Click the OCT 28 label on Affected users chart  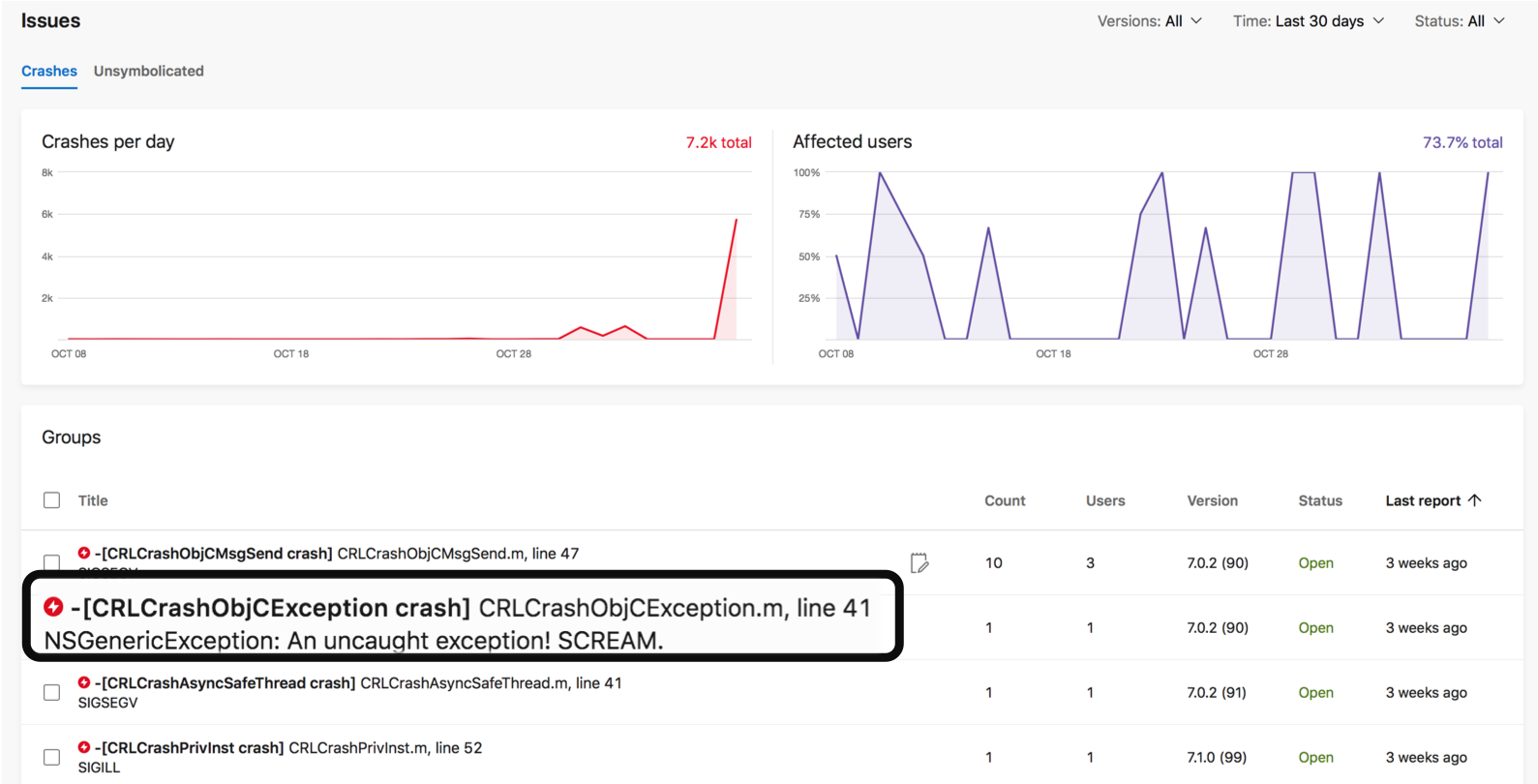[1271, 354]
